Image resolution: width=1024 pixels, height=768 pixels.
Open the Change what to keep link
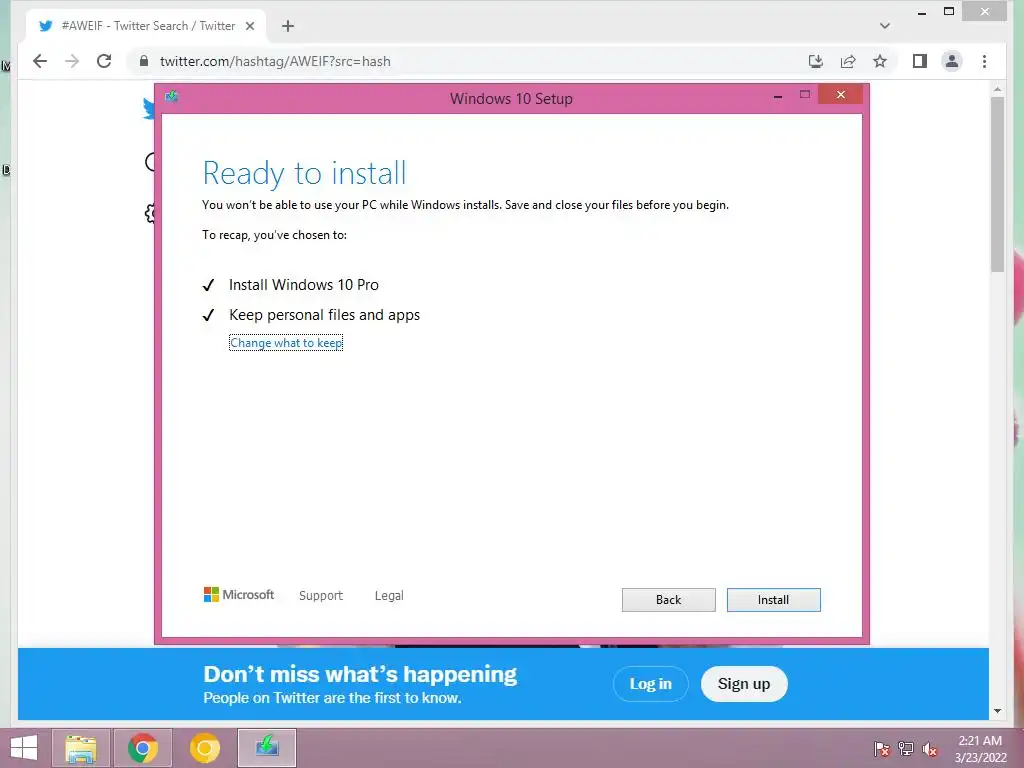(x=286, y=343)
